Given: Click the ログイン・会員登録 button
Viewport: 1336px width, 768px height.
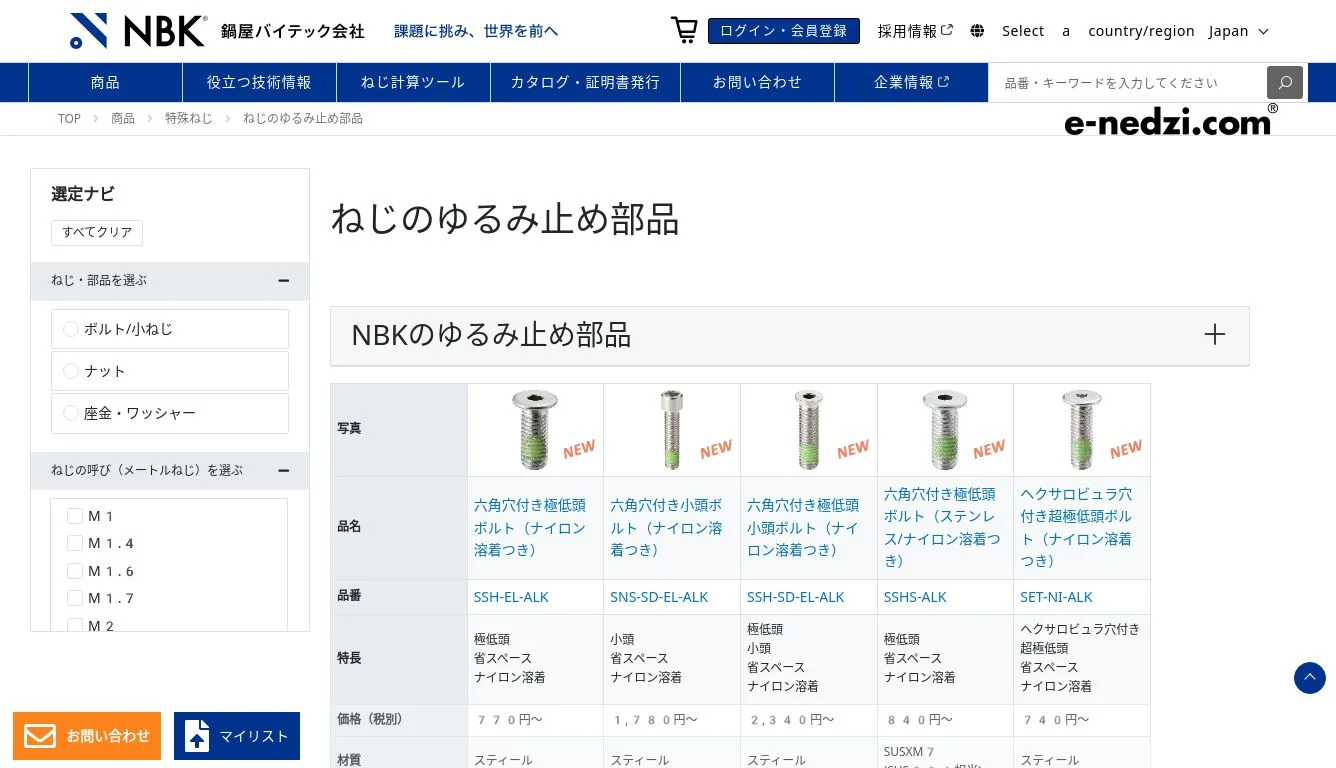Looking at the screenshot, I should (784, 31).
